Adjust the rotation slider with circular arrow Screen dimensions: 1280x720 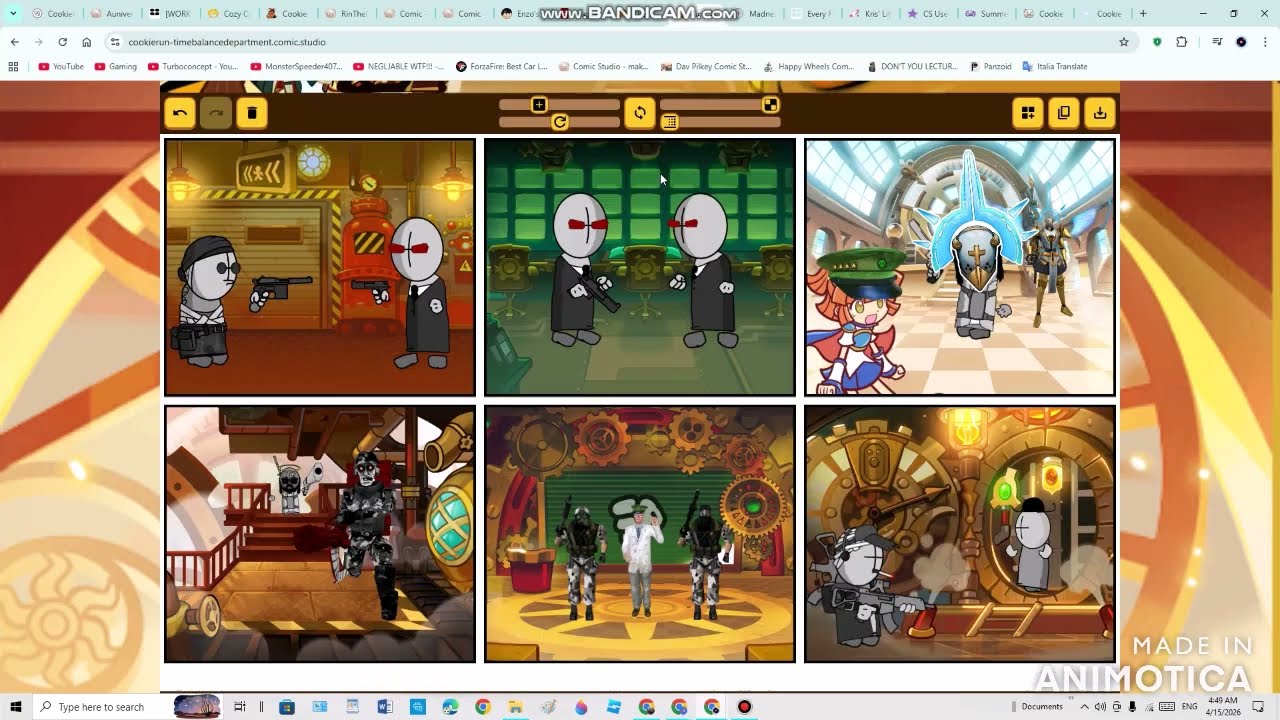tap(560, 122)
